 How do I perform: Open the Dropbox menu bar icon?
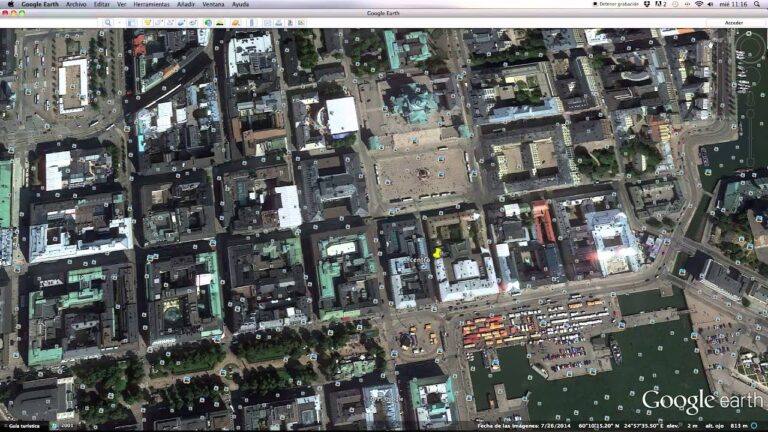[x=647, y=4]
